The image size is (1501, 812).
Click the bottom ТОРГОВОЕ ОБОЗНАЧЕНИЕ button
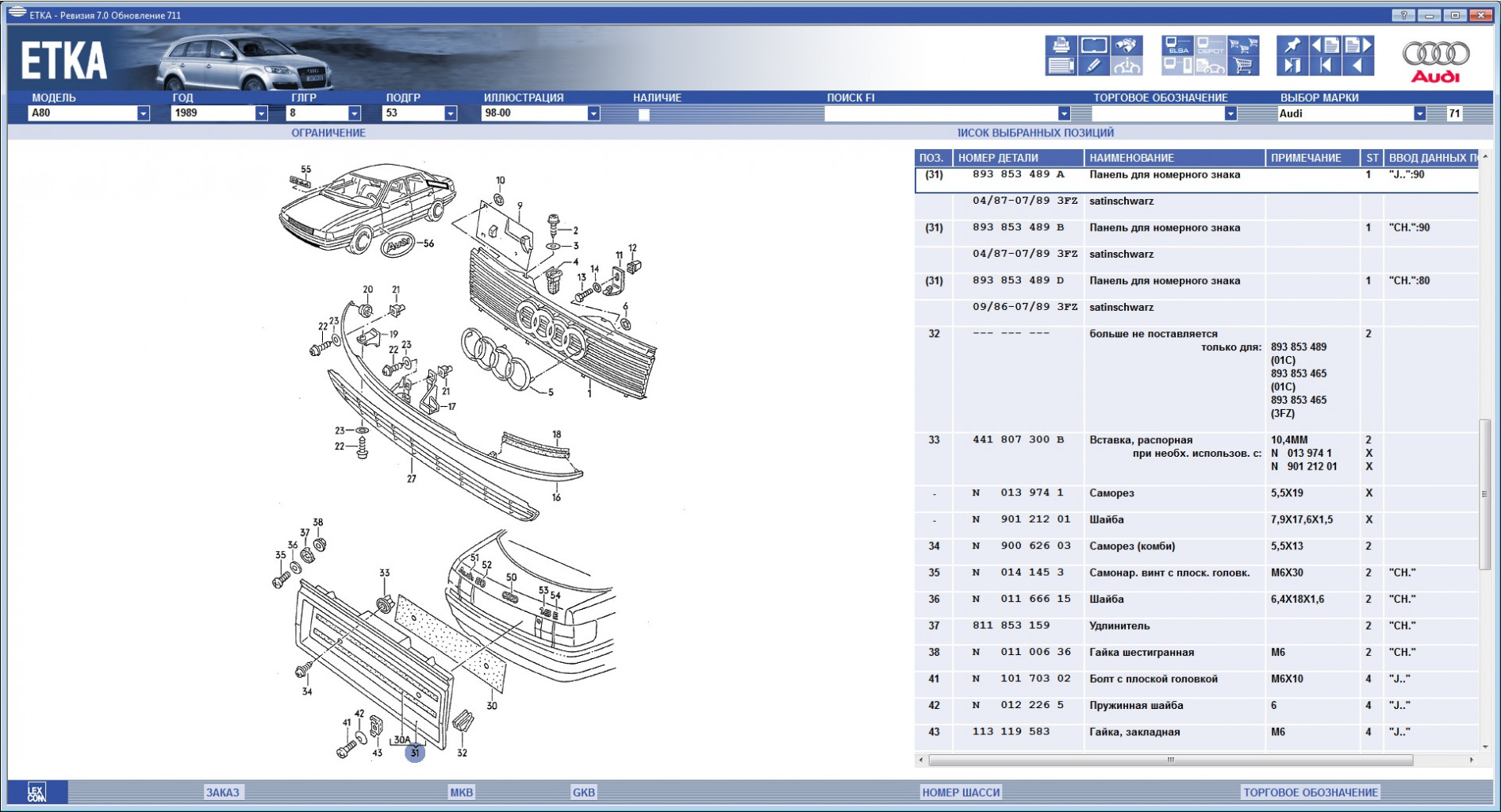coord(1311,792)
